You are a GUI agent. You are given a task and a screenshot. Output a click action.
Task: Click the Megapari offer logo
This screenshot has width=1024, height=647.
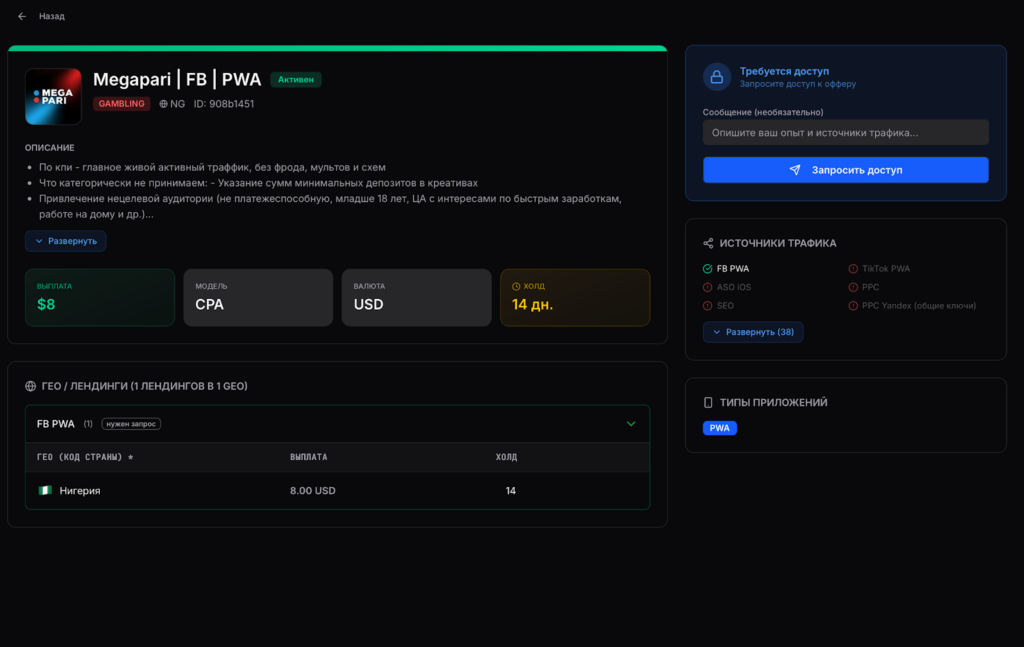pyautogui.click(x=53, y=97)
